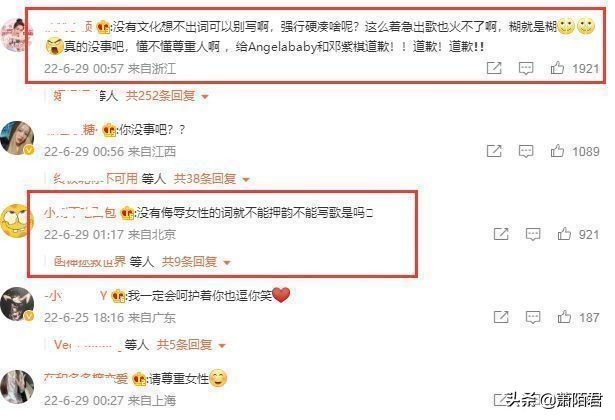Share the comment posted from 北京
The height and width of the screenshot is (420, 615).
tap(501, 234)
